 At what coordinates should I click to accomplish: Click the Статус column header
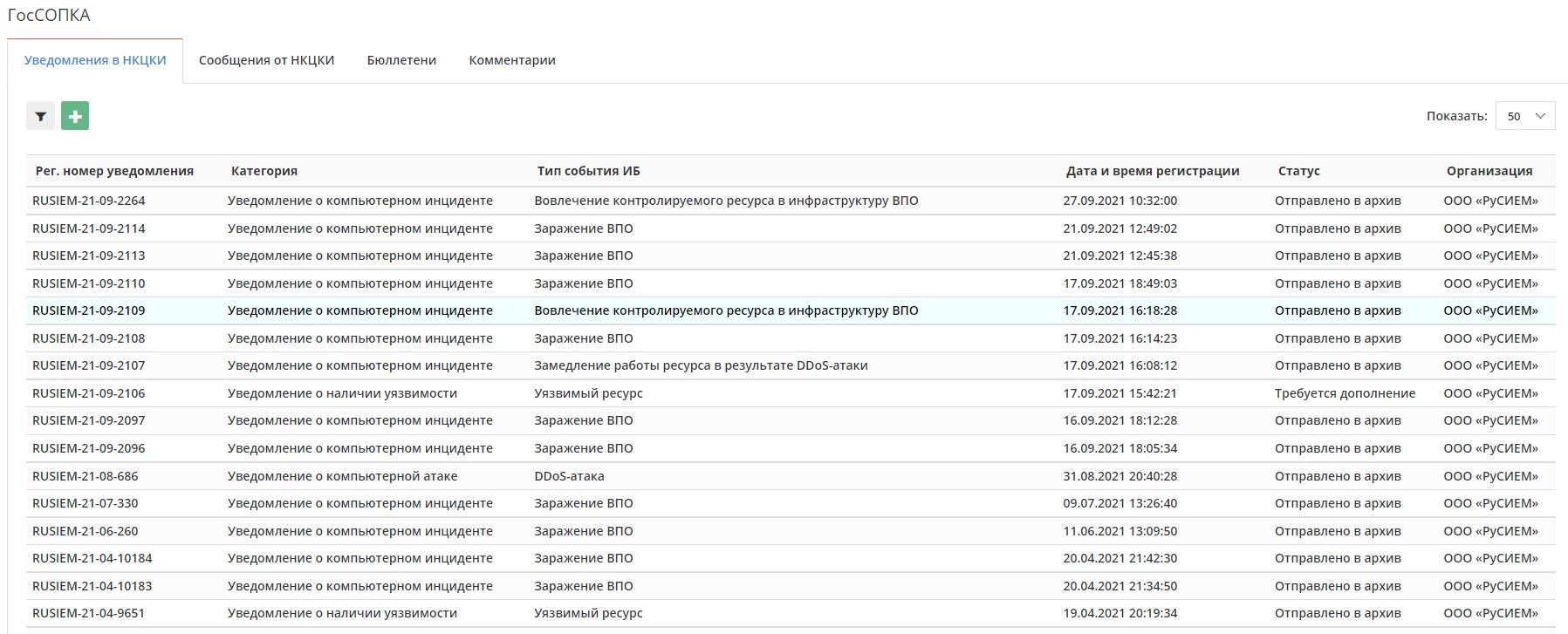[x=1298, y=171]
